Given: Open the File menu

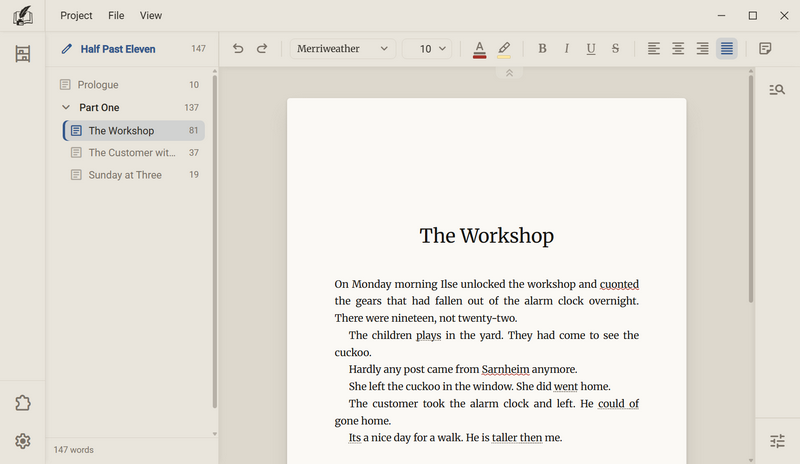Looking at the screenshot, I should (116, 15).
